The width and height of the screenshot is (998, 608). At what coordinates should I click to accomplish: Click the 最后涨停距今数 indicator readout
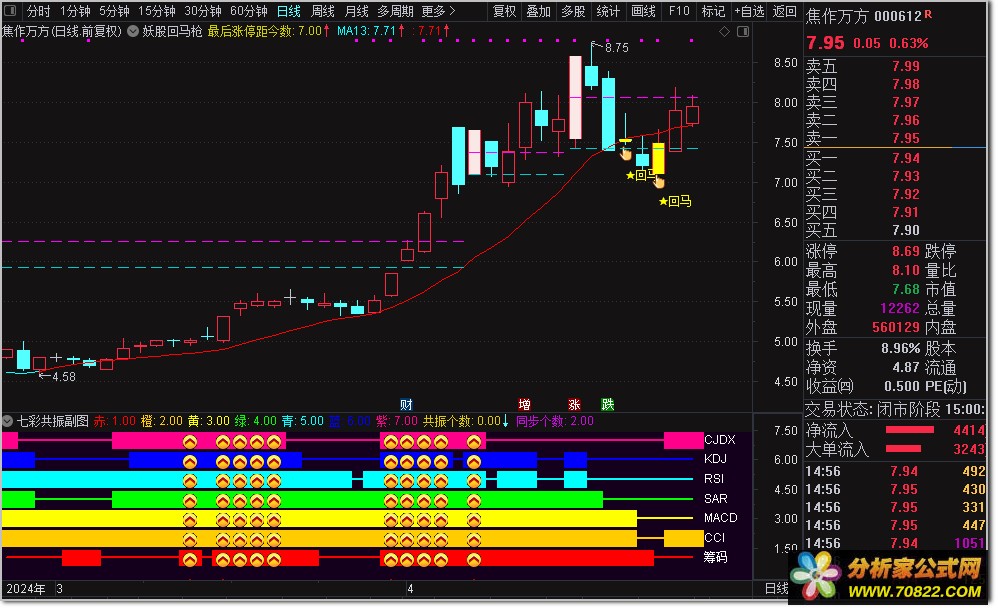pos(269,31)
